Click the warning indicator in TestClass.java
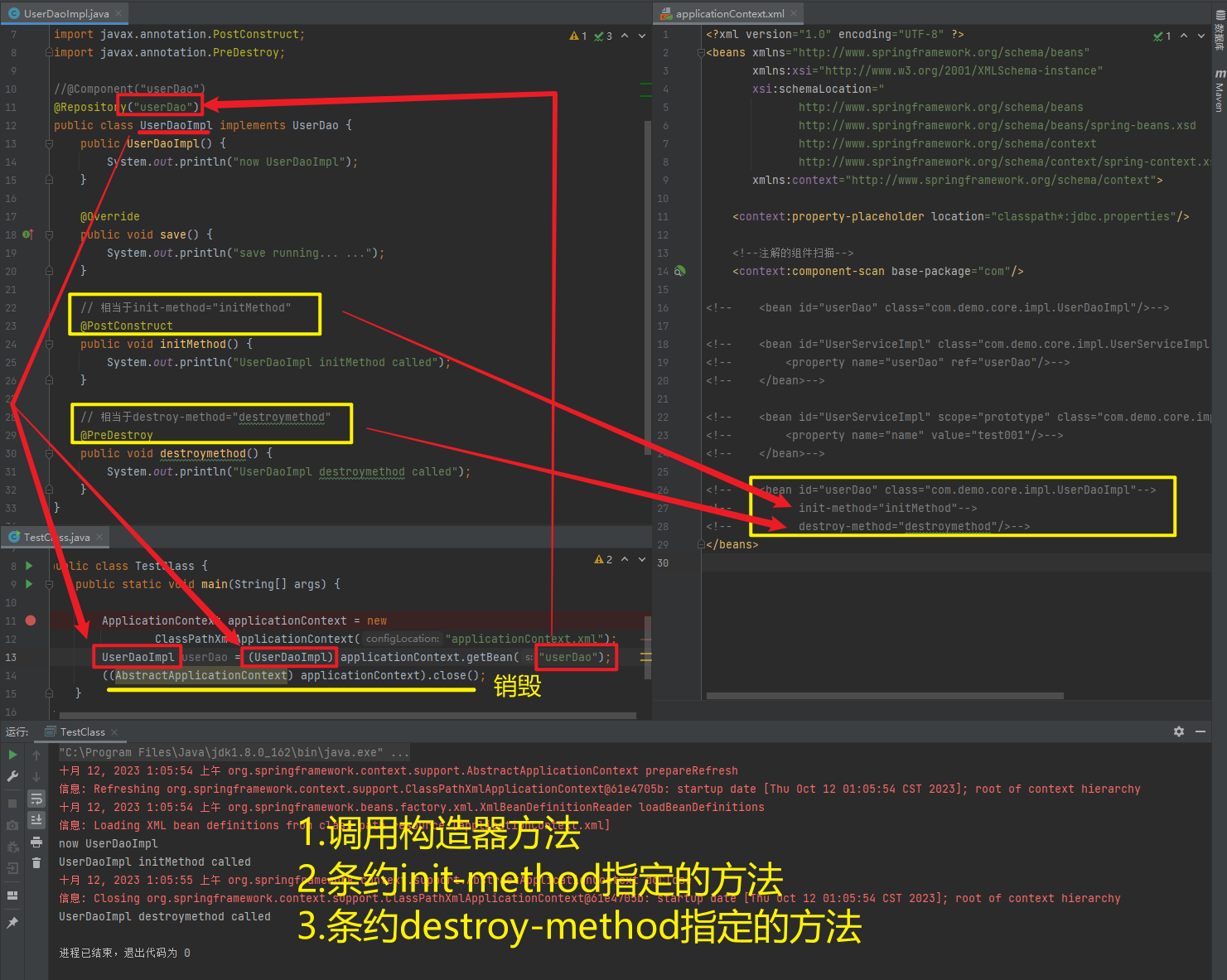 (604, 560)
